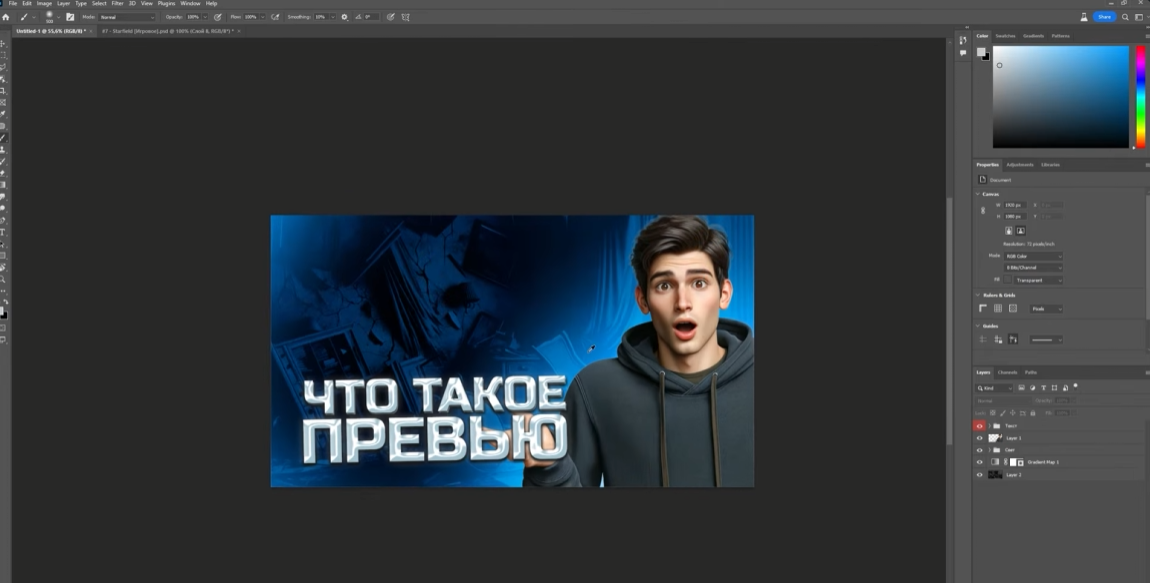
Task: Open the Transparent fill dropdown
Action: 1039,280
